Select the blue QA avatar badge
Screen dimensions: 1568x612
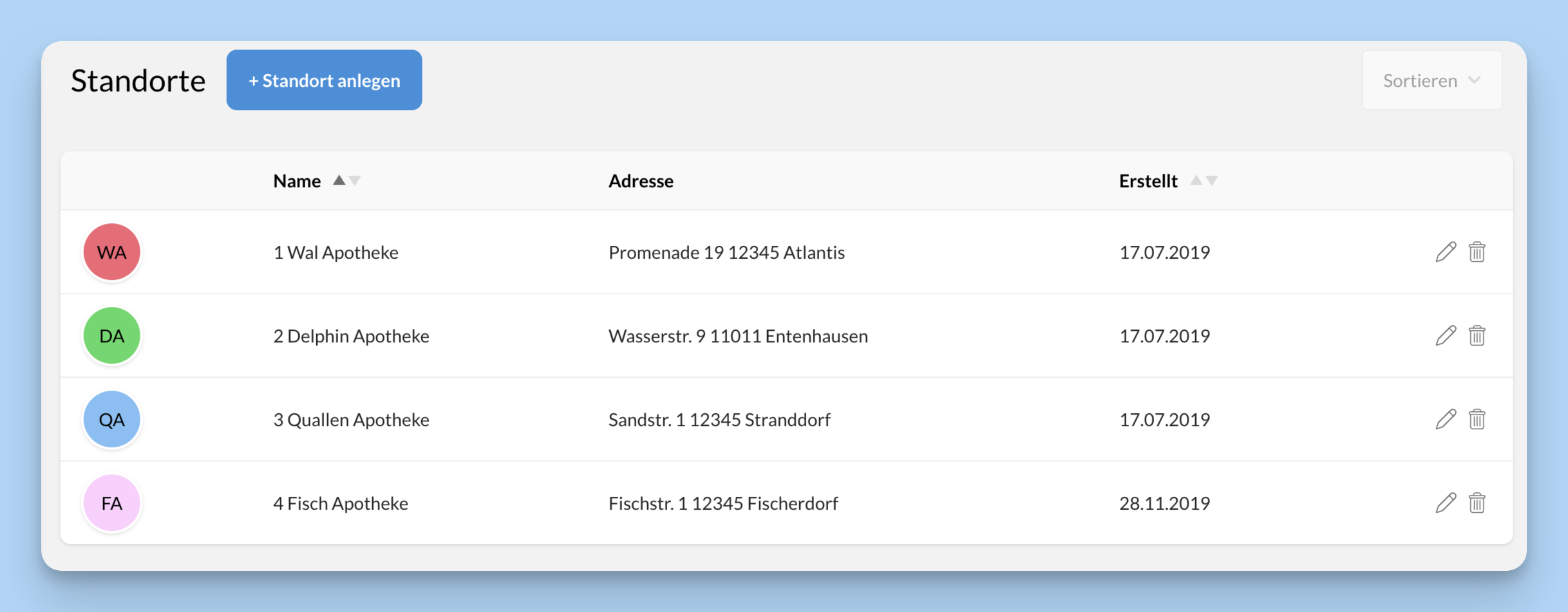112,419
